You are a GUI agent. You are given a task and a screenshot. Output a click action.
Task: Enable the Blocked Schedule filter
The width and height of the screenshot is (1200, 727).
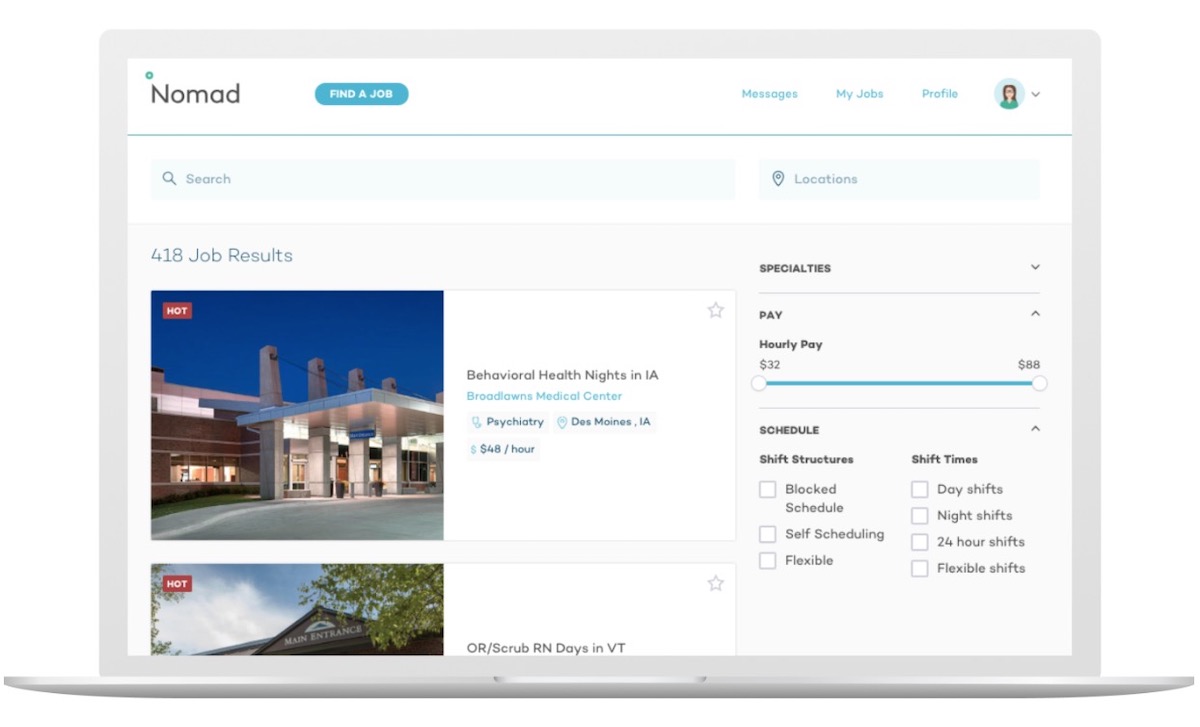pos(768,489)
